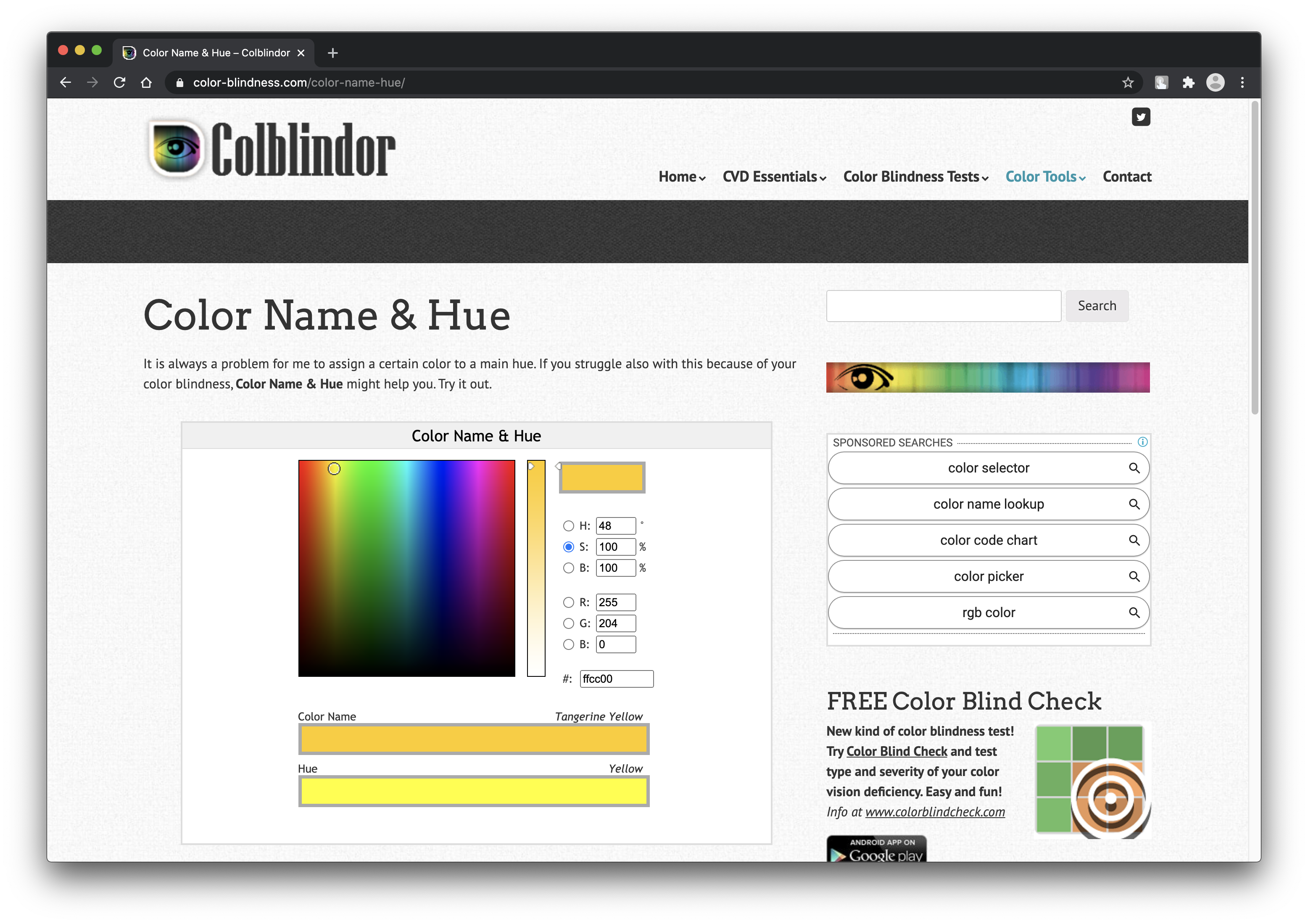Click the Google Play Android app badge
The image size is (1308, 924).
pyautogui.click(x=876, y=849)
